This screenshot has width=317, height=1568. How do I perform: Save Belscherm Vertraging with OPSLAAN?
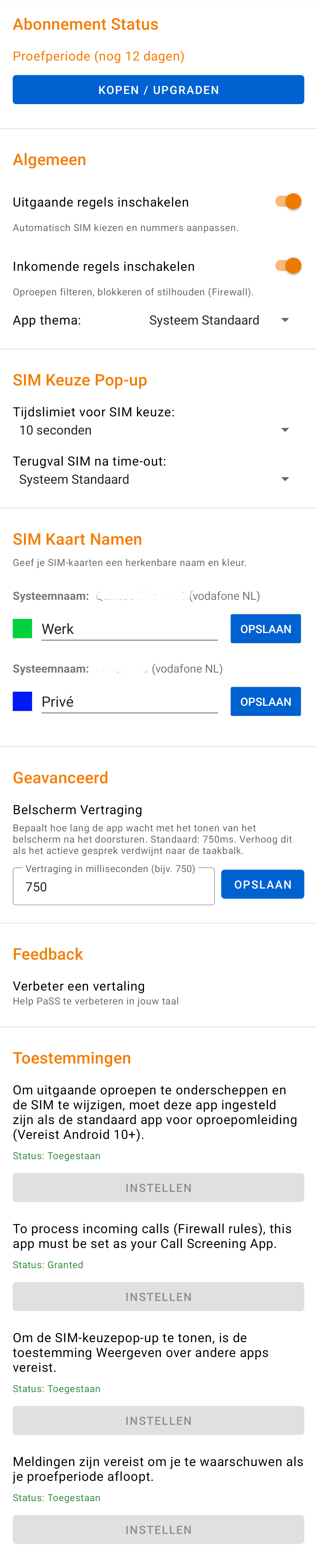pos(263,884)
